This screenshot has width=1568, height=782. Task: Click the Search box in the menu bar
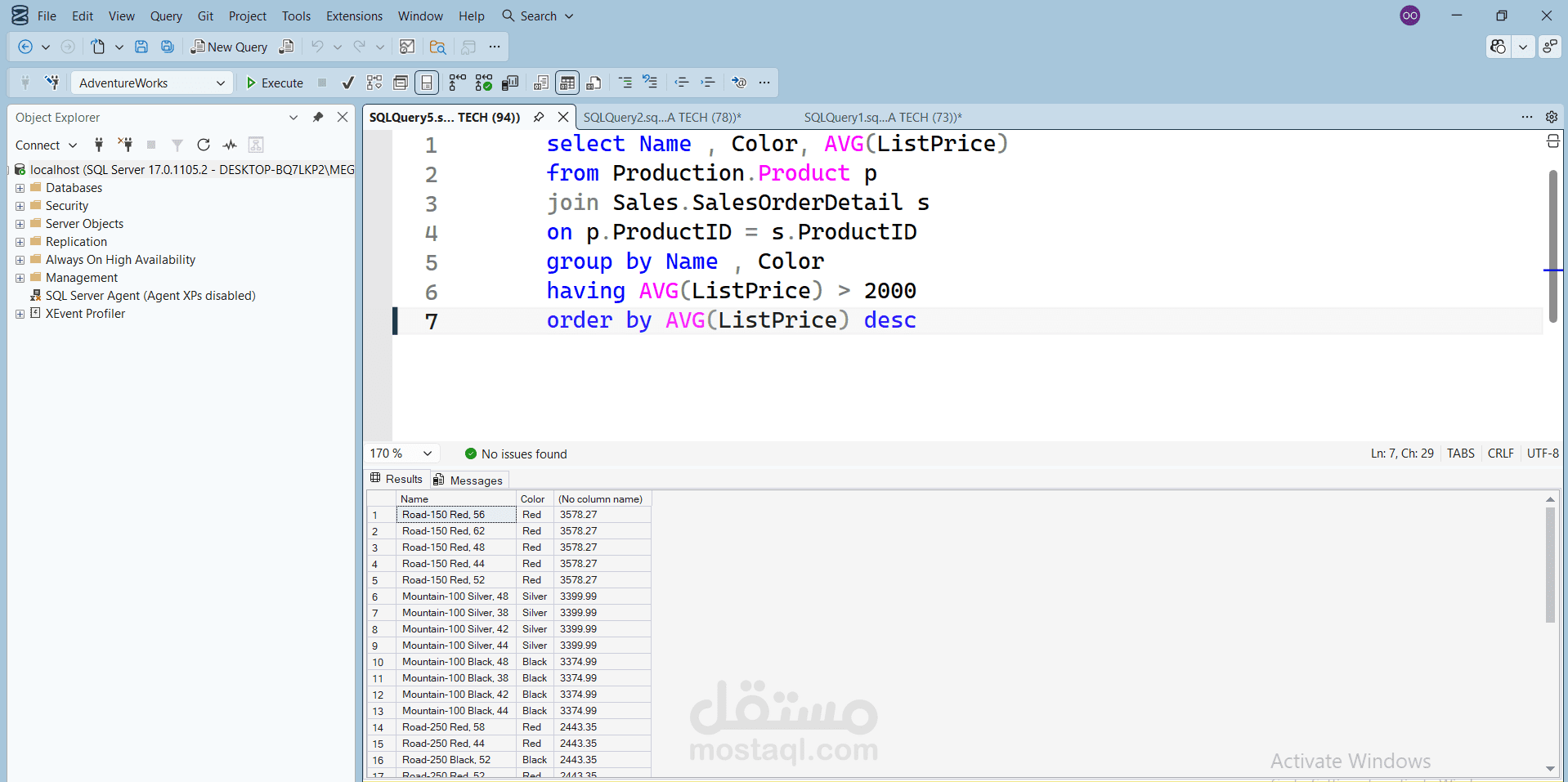pyautogui.click(x=538, y=16)
